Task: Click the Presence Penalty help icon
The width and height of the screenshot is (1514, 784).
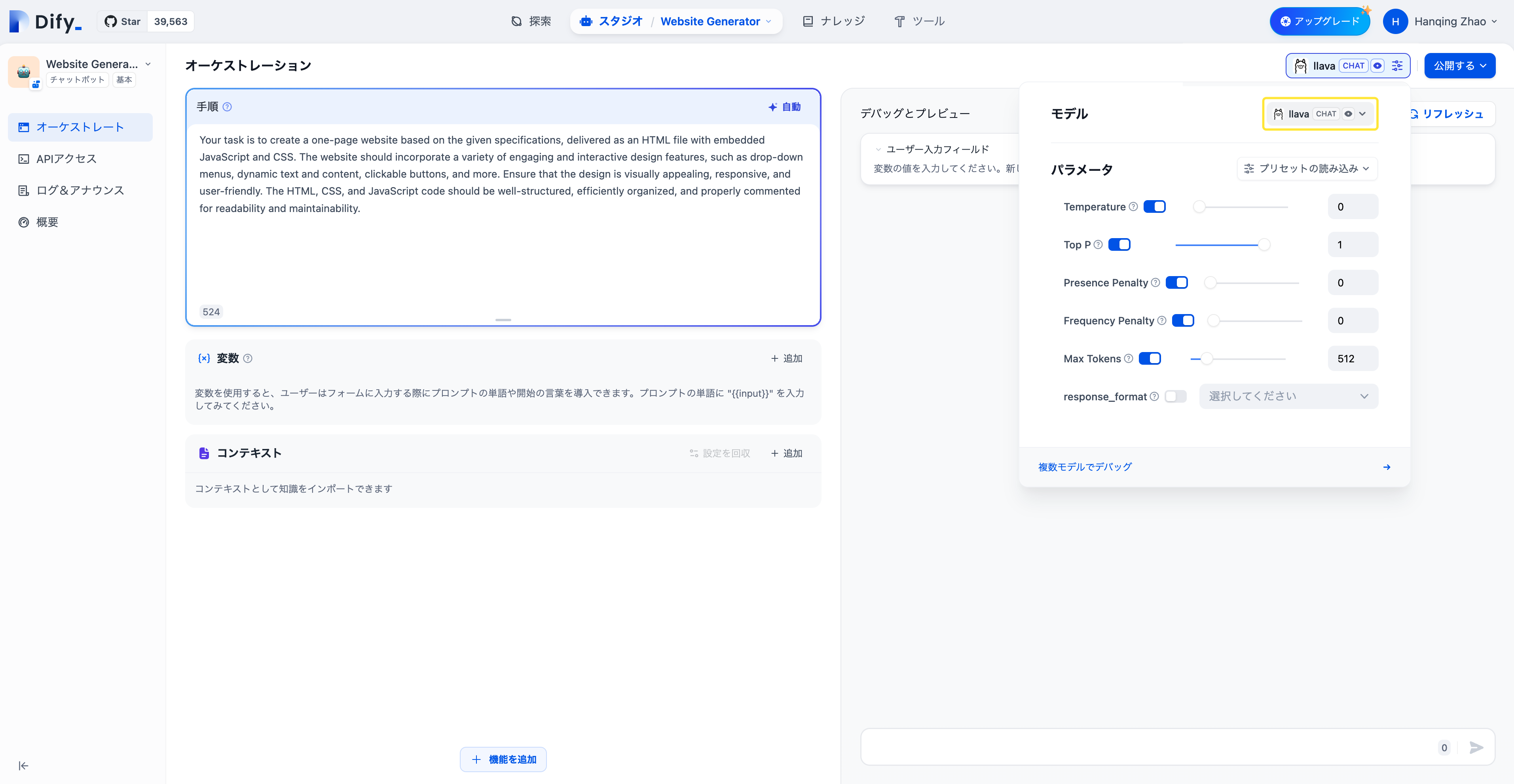Action: coord(1155,283)
